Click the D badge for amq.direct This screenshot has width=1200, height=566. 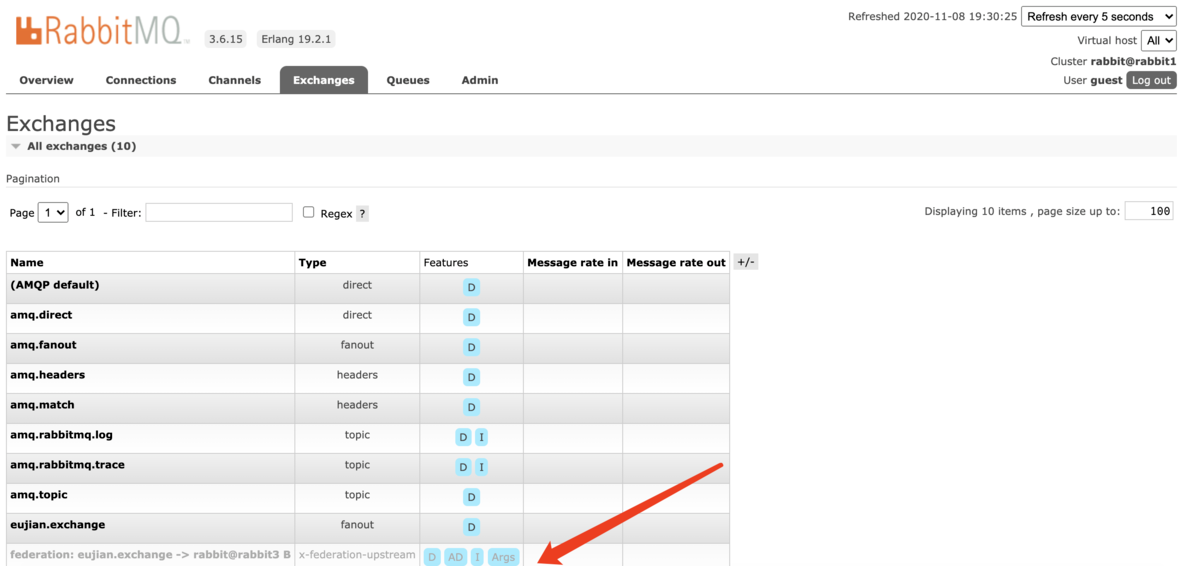471,317
